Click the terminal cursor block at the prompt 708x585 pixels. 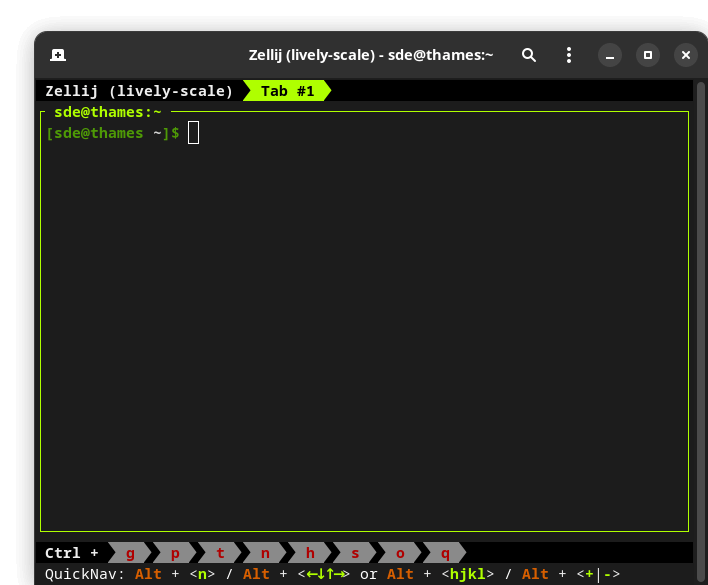[x=193, y=133]
